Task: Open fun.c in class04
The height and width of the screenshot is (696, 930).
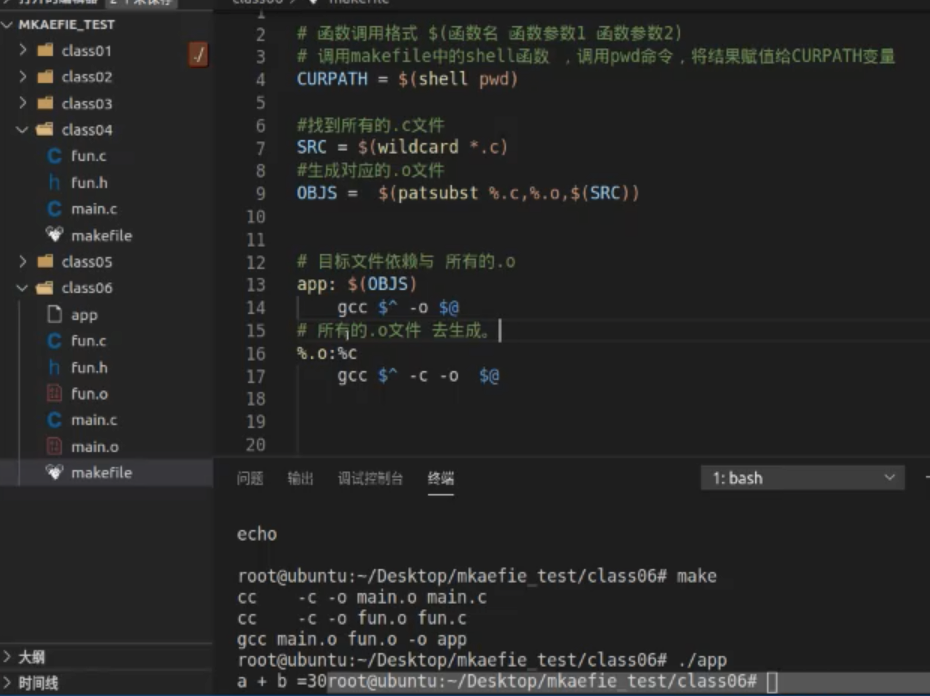Action: 88,155
